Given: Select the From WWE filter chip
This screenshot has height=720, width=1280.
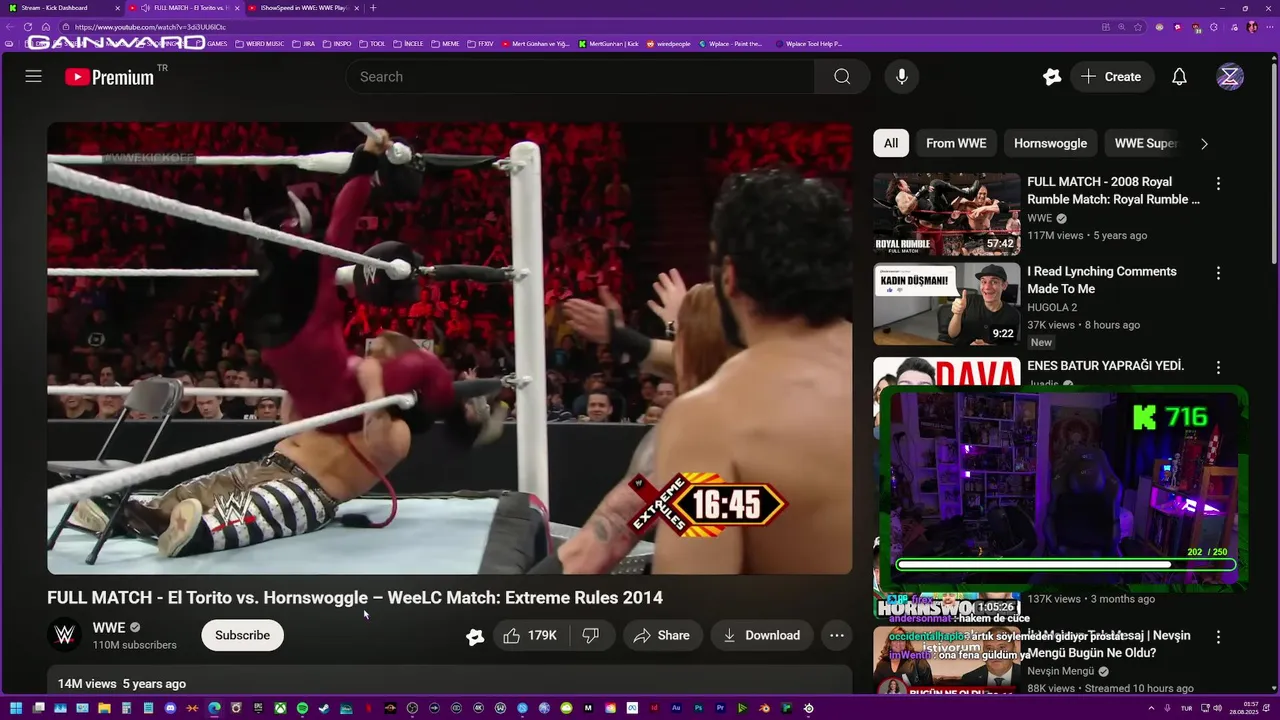Looking at the screenshot, I should coord(956,143).
